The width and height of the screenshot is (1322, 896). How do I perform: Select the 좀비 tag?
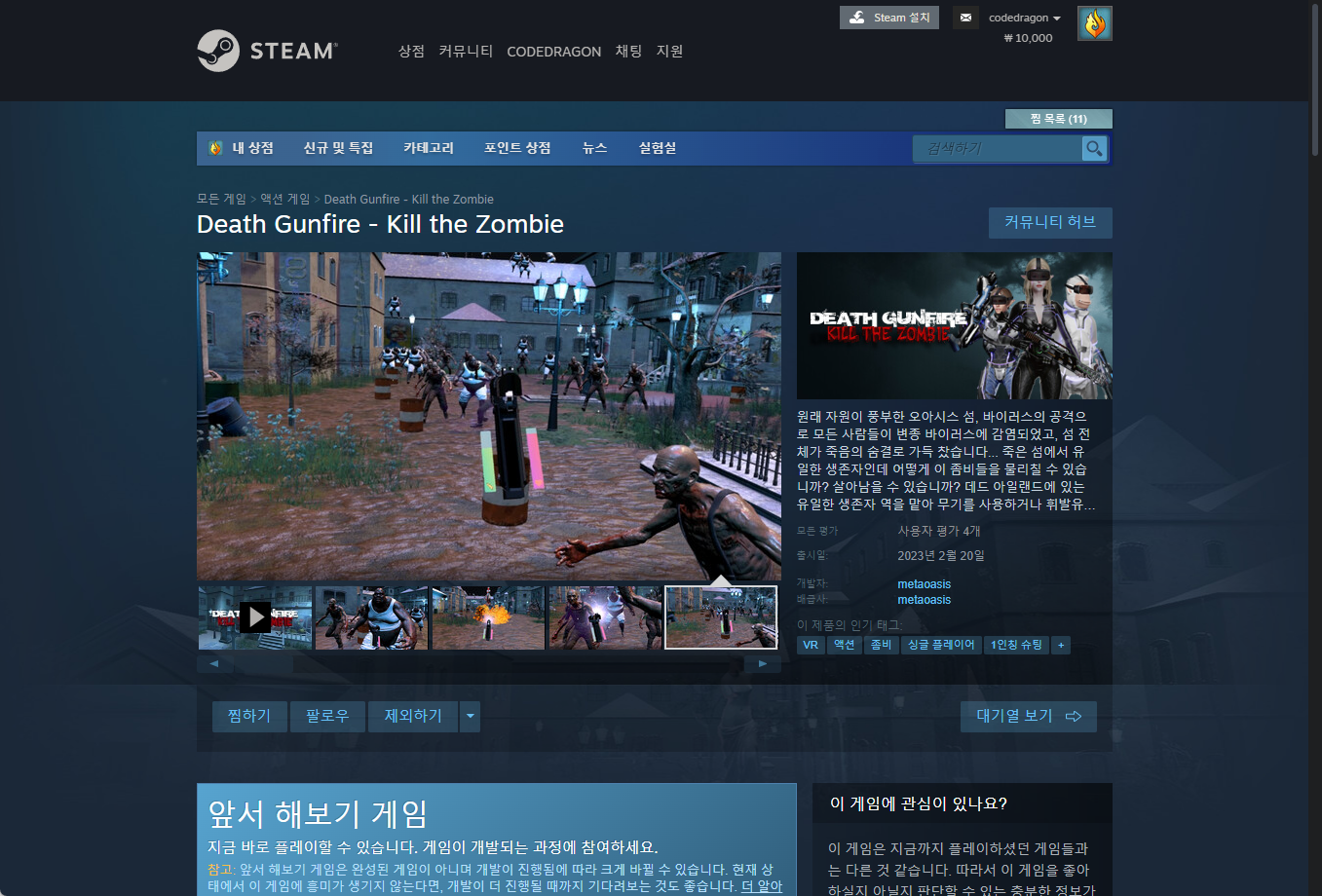point(881,645)
